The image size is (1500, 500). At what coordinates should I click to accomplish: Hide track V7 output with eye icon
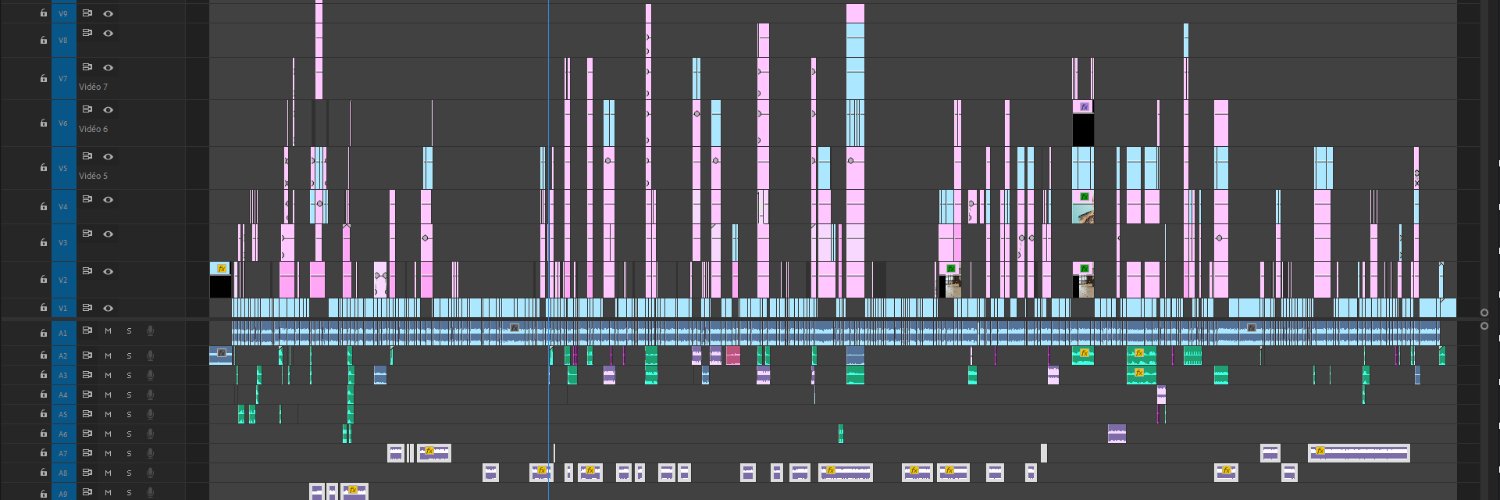click(x=107, y=67)
